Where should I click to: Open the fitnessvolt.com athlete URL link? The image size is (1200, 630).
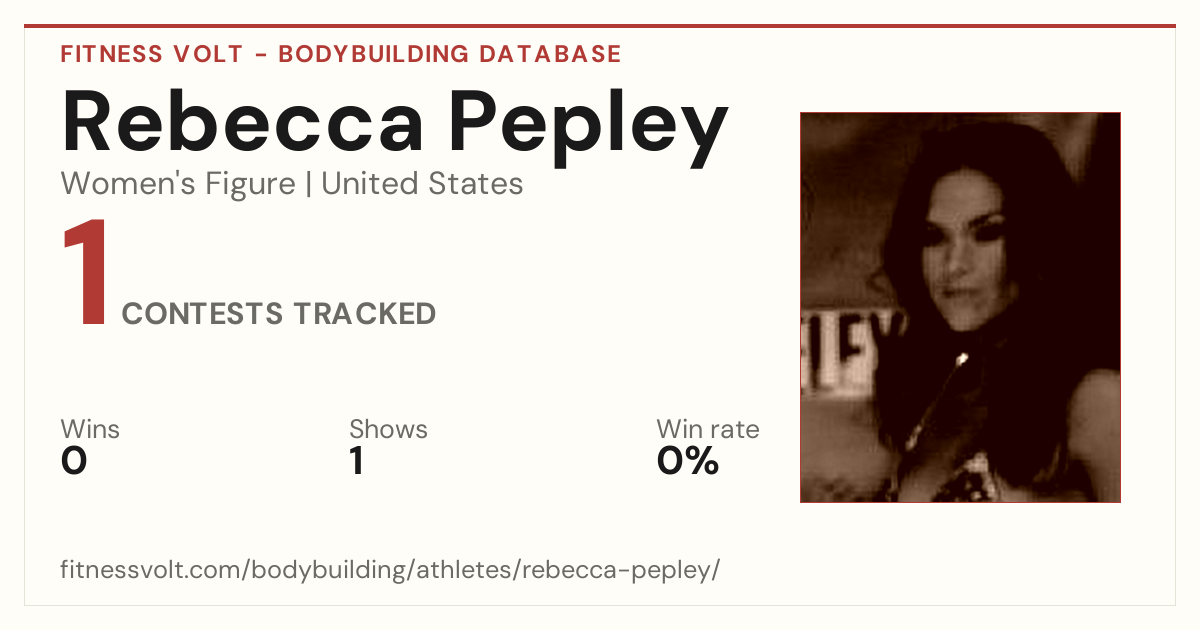pos(390,571)
